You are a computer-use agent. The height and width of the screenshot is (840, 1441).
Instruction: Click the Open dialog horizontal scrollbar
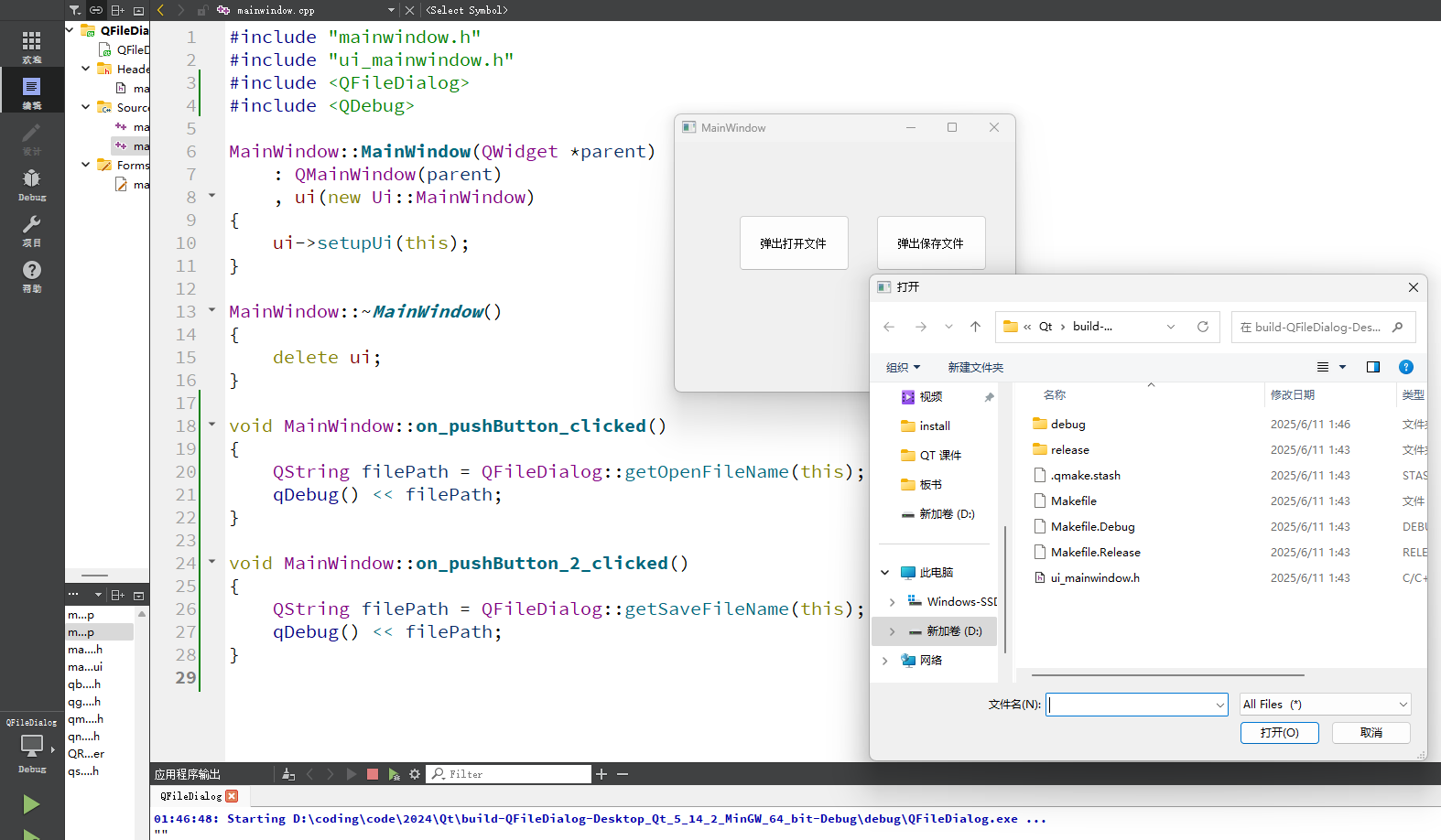[x=1167, y=675]
